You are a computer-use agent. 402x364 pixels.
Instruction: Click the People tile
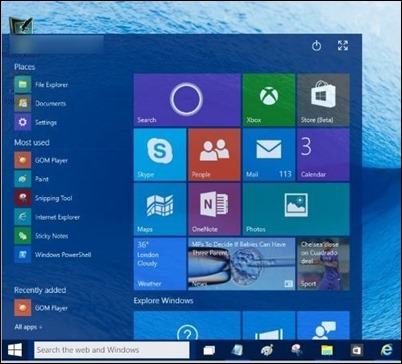214,155
